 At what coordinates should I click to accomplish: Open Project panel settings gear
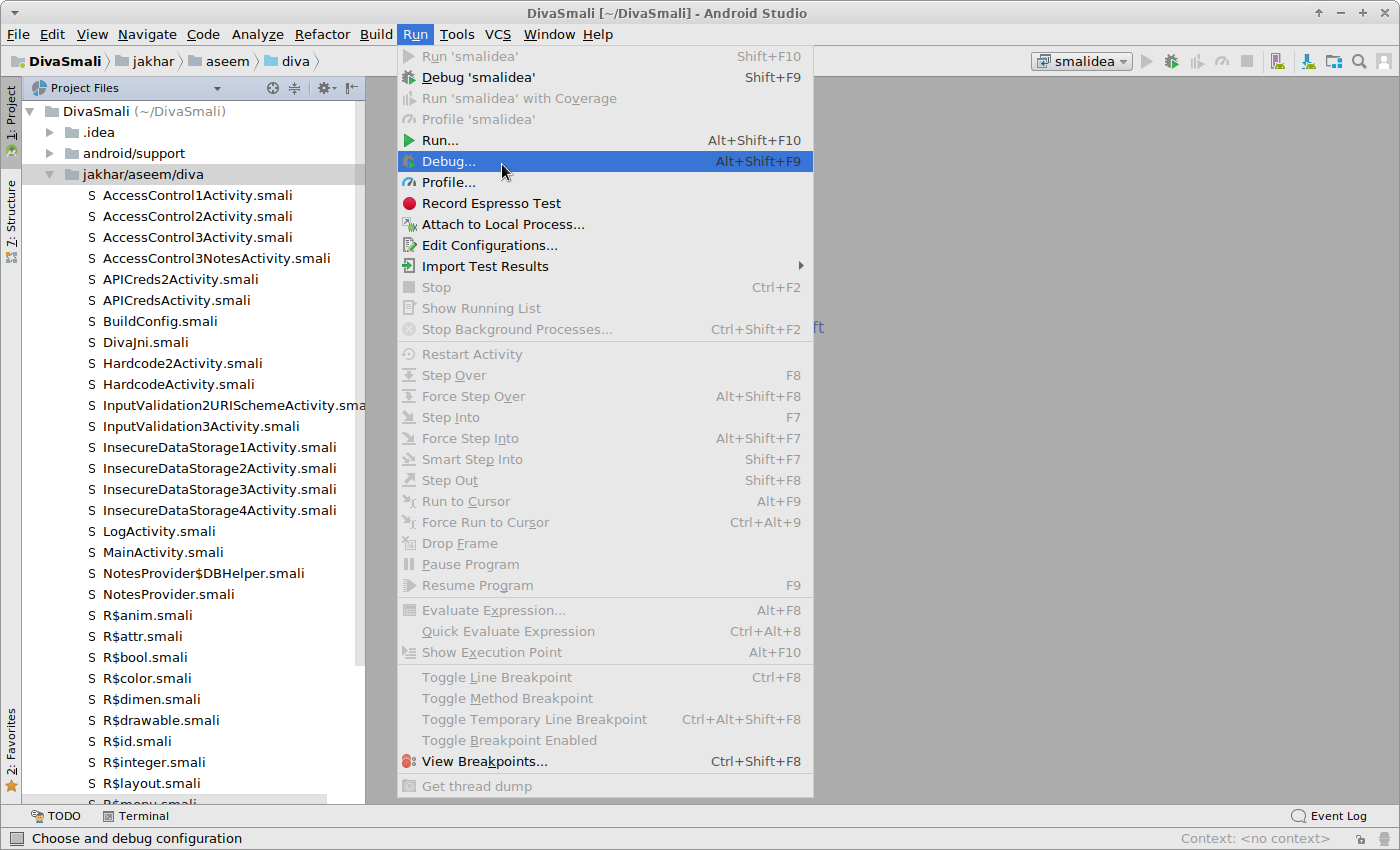pyautogui.click(x=324, y=88)
